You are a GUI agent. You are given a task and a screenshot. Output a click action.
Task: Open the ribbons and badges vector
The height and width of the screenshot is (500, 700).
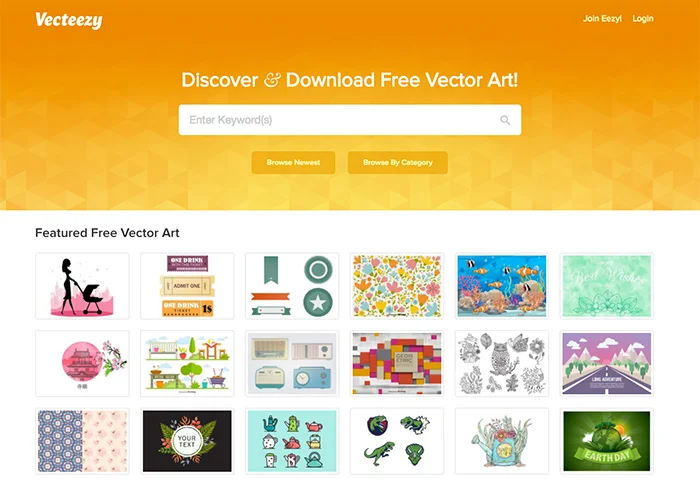tap(292, 286)
